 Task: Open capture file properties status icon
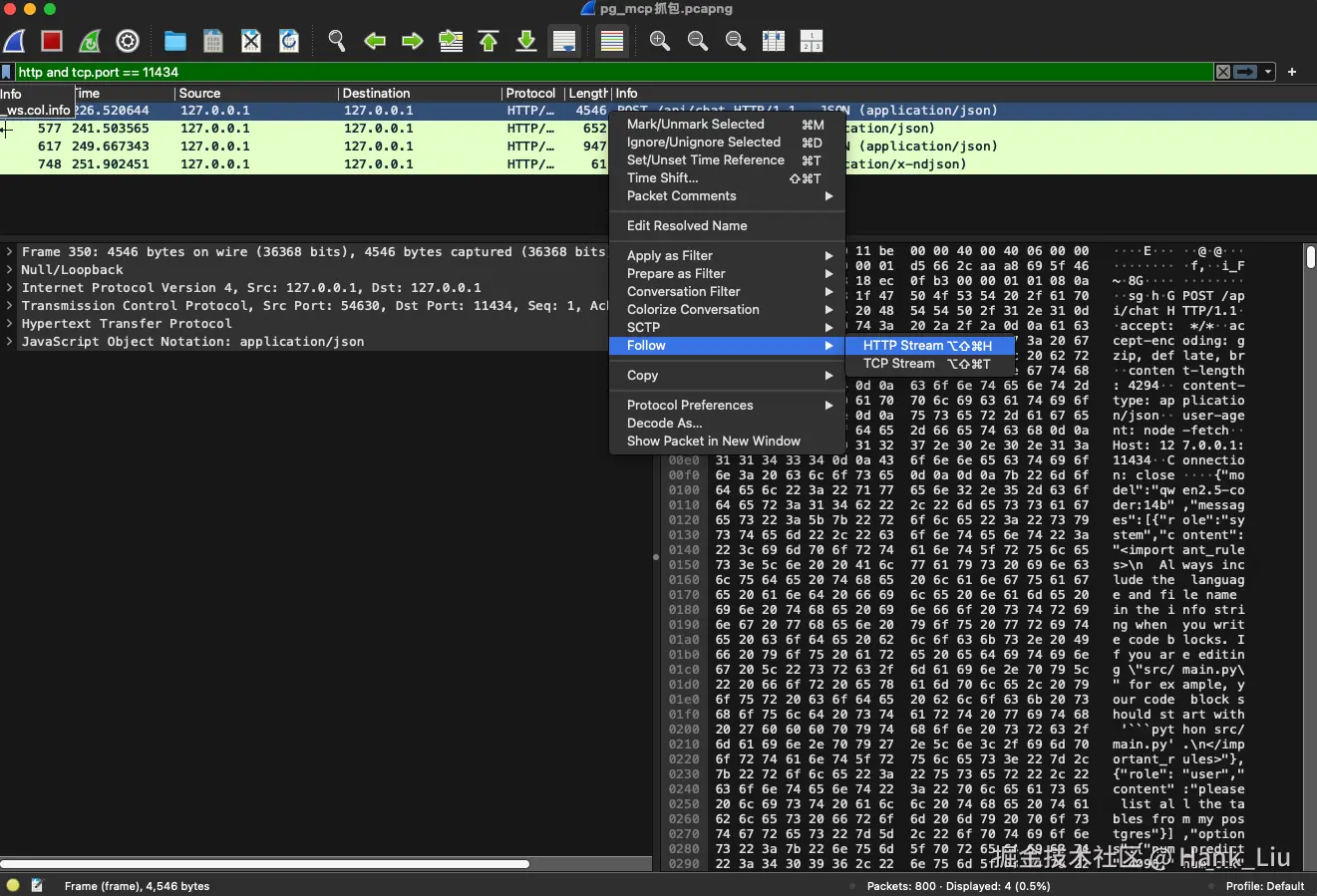[x=37, y=885]
